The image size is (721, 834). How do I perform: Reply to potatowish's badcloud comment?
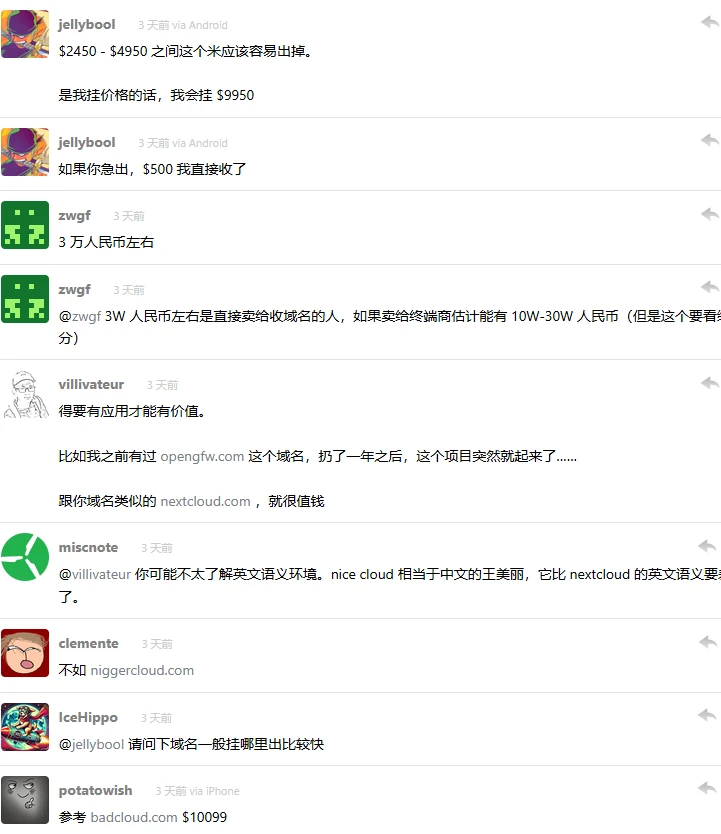point(707,788)
